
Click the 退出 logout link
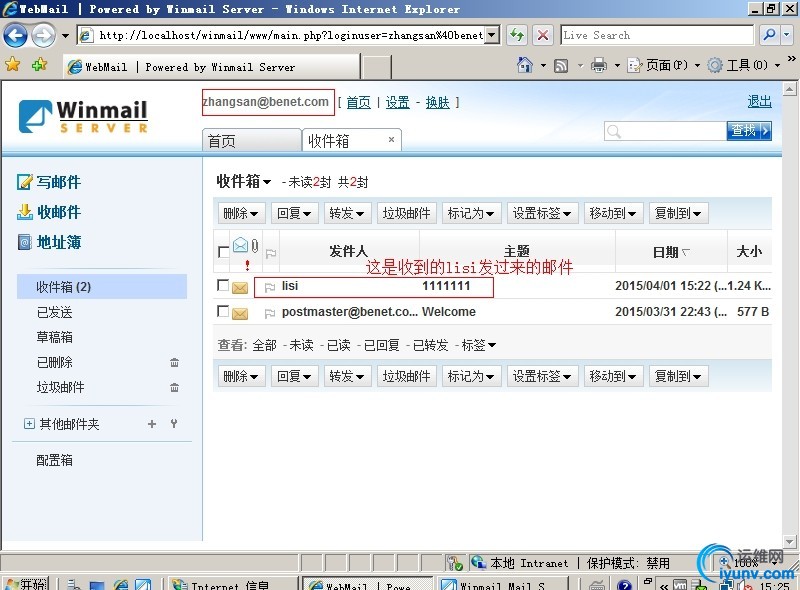(760, 102)
